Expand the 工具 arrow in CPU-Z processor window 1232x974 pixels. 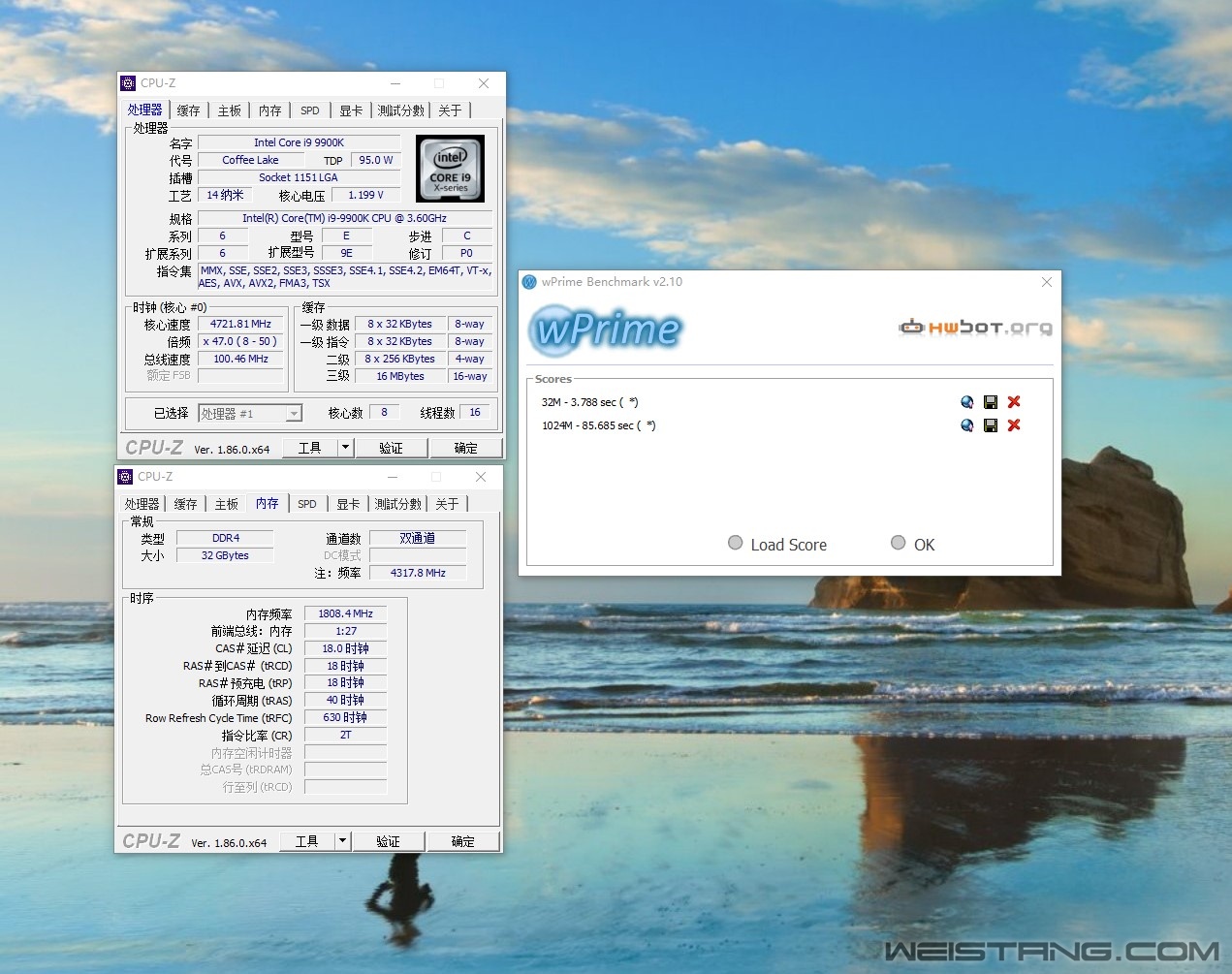point(345,448)
